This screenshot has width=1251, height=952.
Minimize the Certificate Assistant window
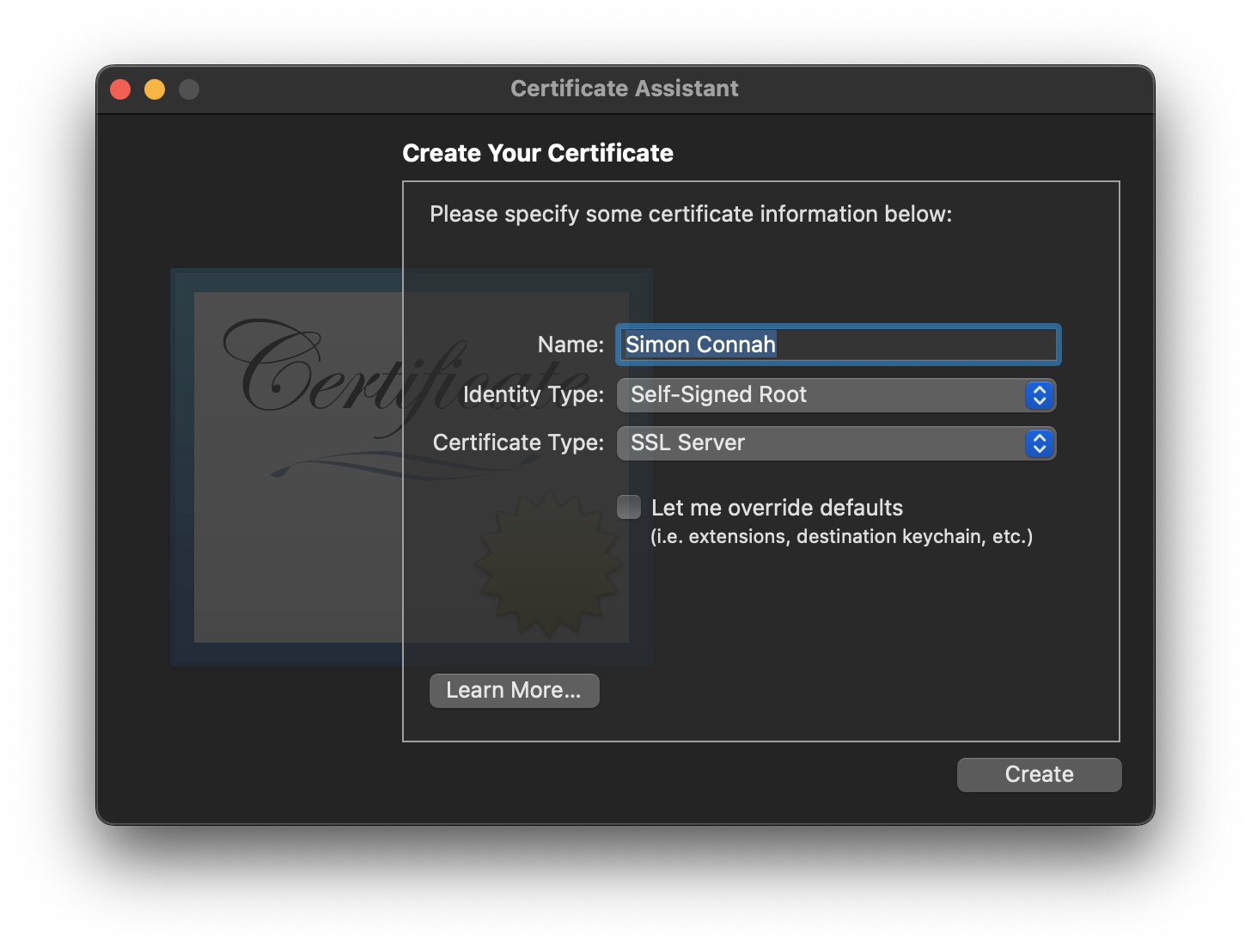155,88
